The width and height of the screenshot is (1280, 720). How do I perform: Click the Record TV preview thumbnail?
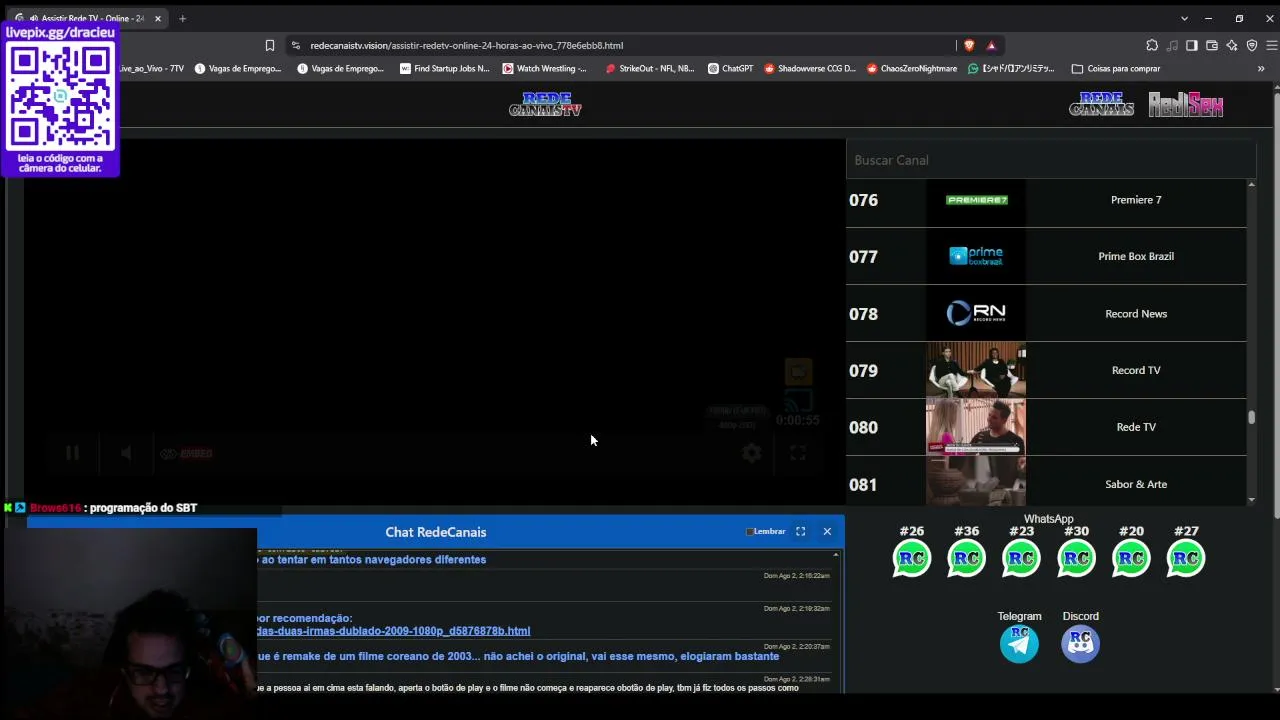click(976, 370)
